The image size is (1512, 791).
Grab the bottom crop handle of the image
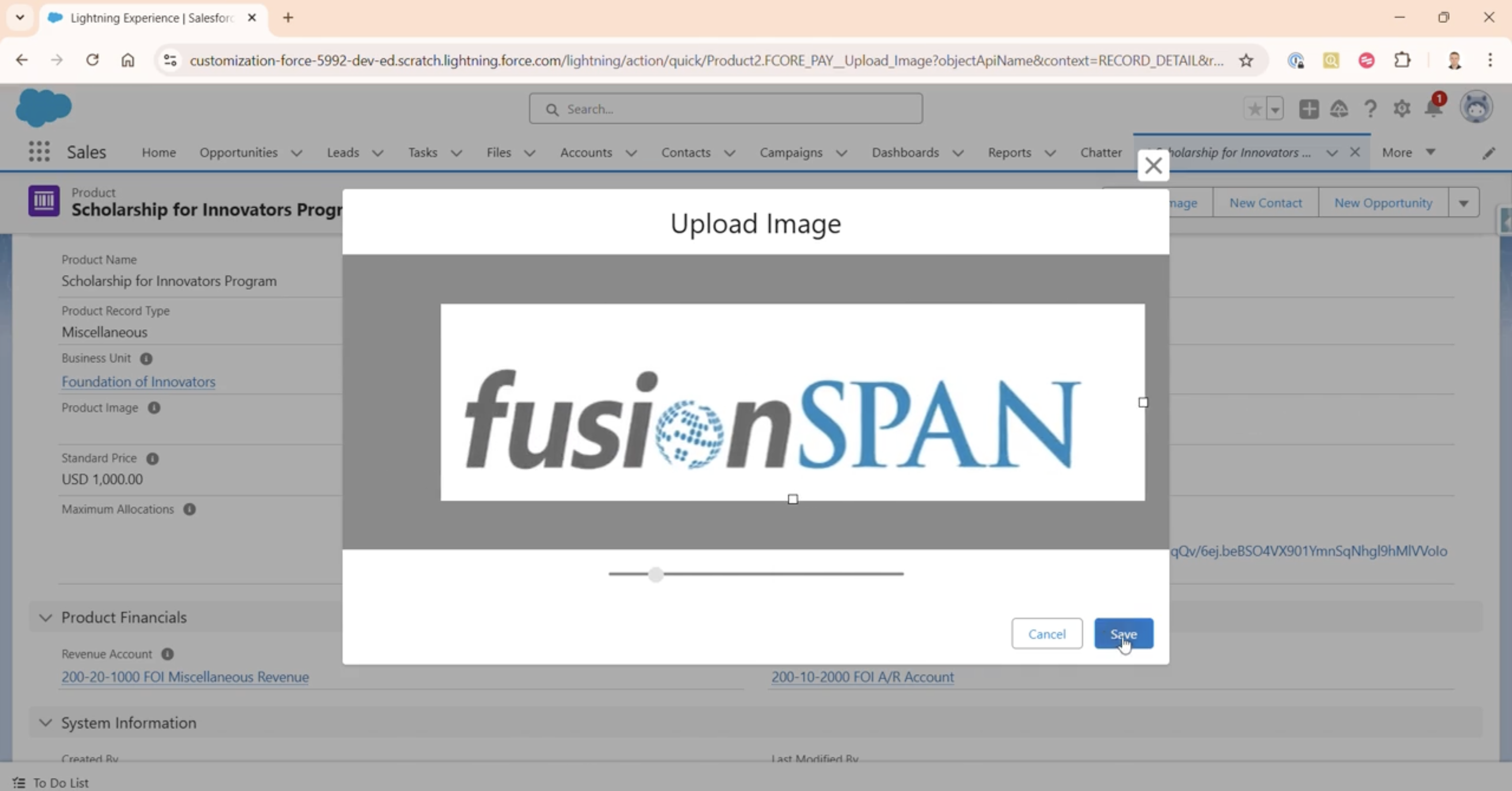tap(793, 499)
